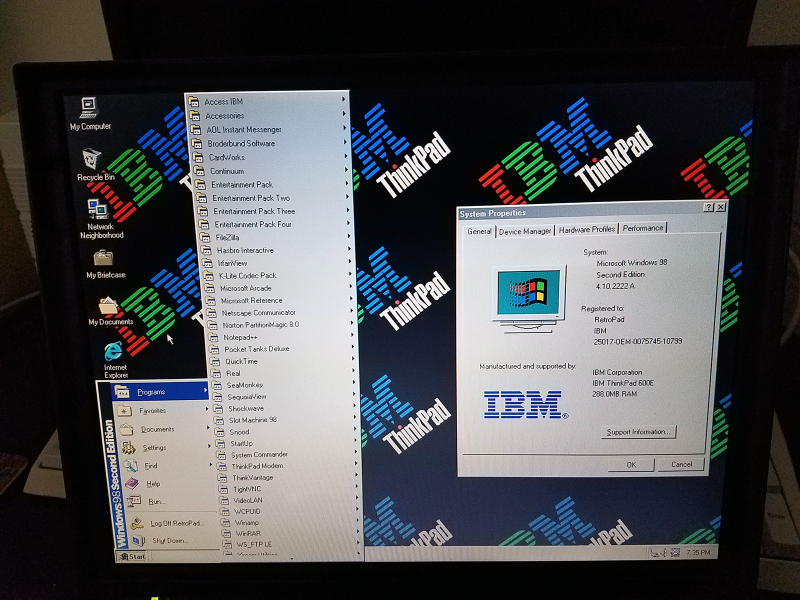Expand the Find submenu arrow
The width and height of the screenshot is (800, 600).
pyautogui.click(x=210, y=464)
